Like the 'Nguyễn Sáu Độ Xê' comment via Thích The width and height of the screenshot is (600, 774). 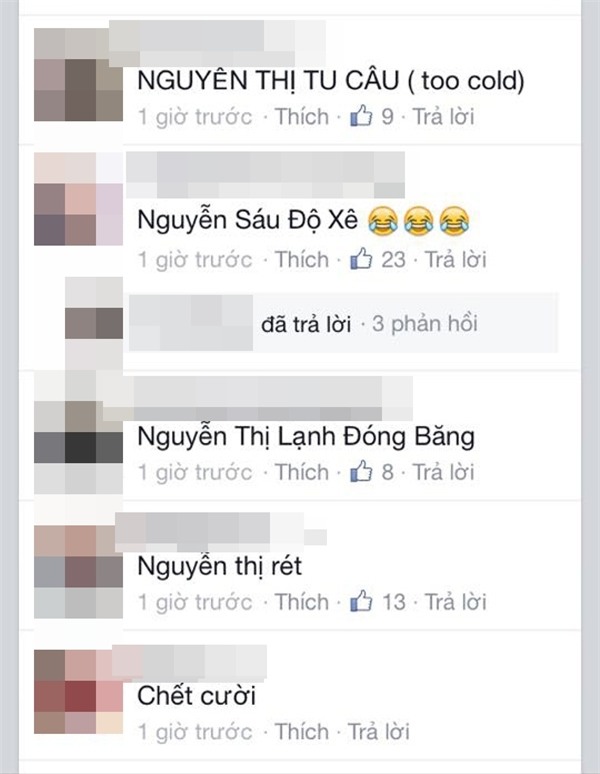click(x=301, y=260)
